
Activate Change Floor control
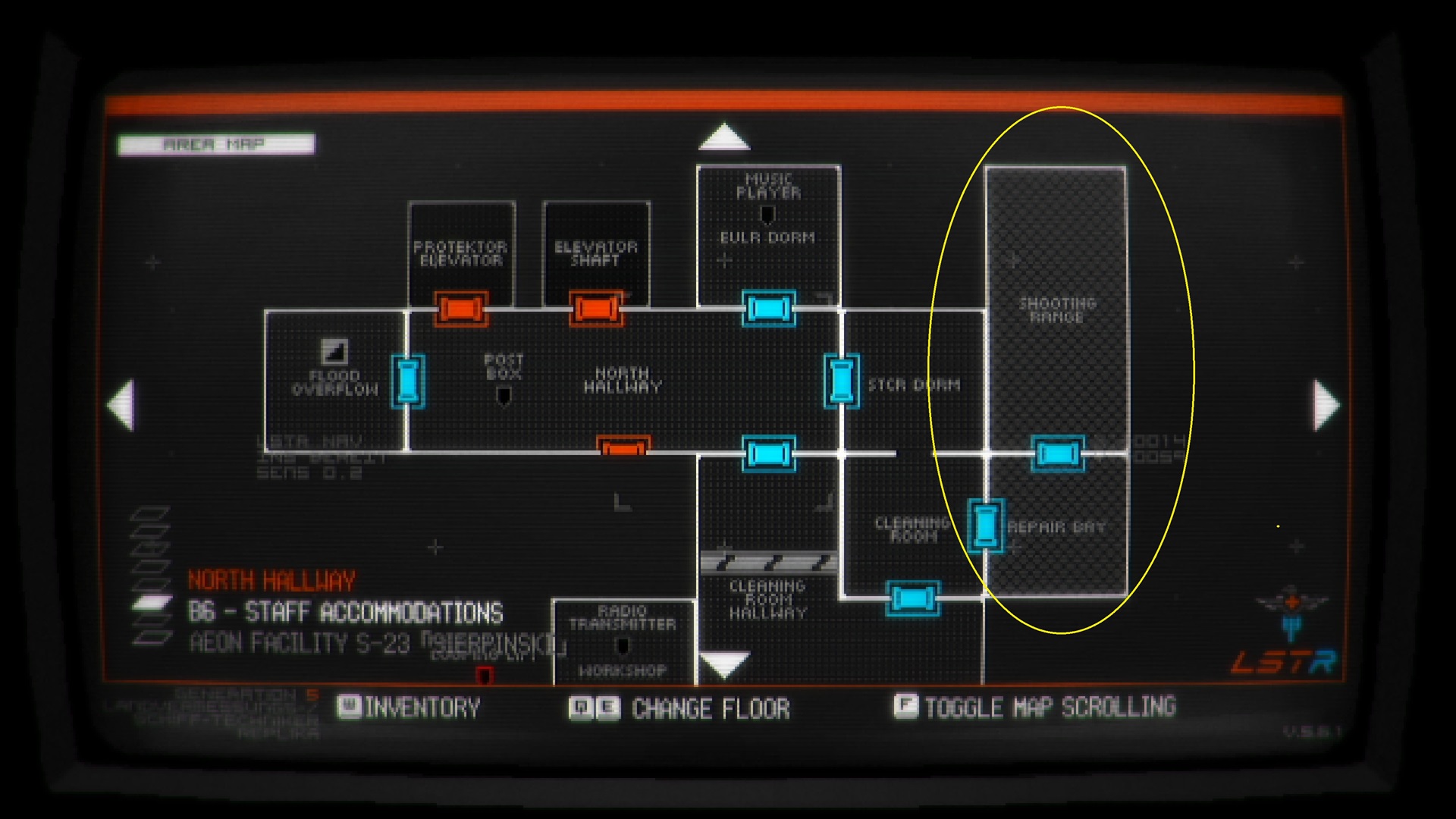click(x=588, y=708)
